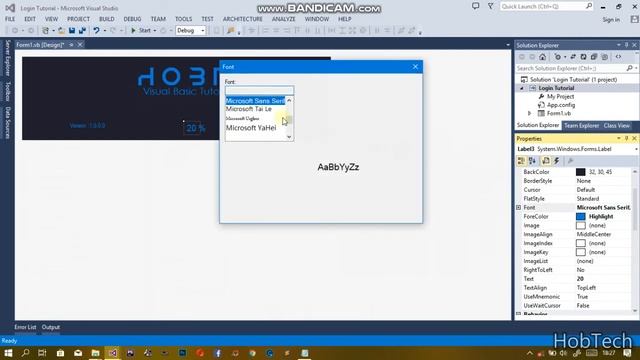Screen dimensions: 640x360
Task: Switch to the Team Explorer tab
Action: 581,126
